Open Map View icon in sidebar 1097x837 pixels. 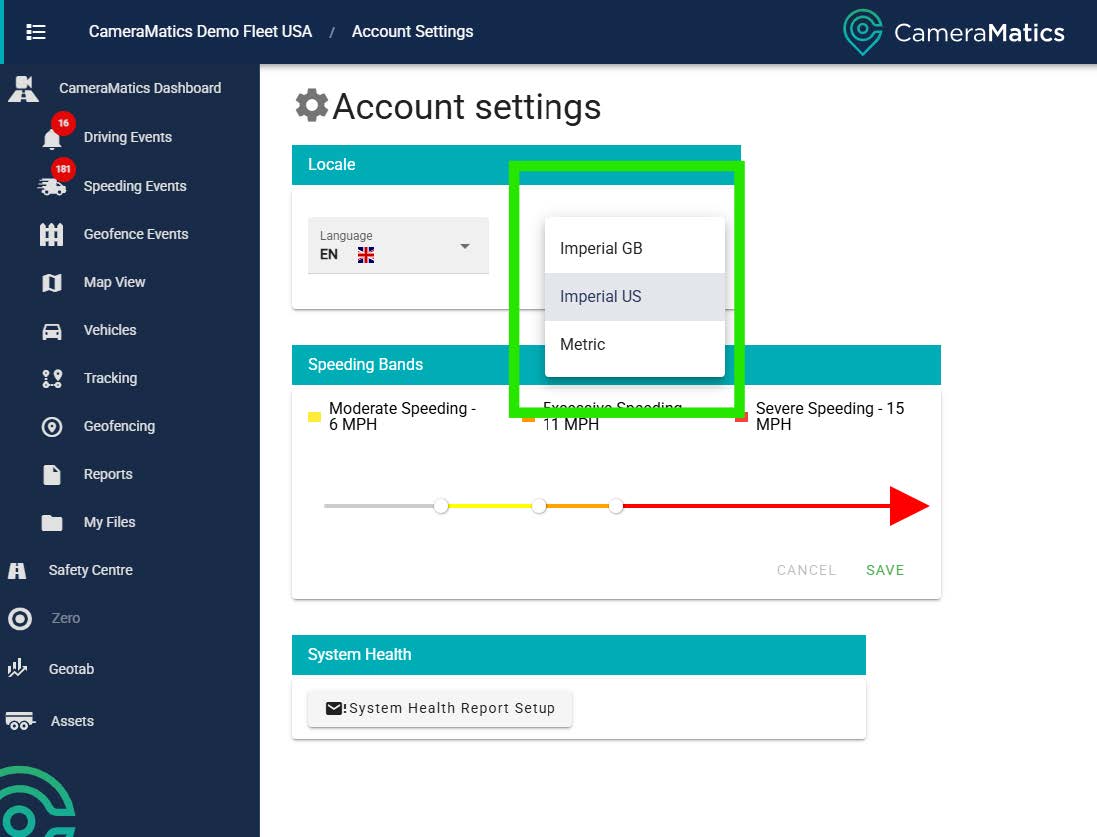pos(52,283)
